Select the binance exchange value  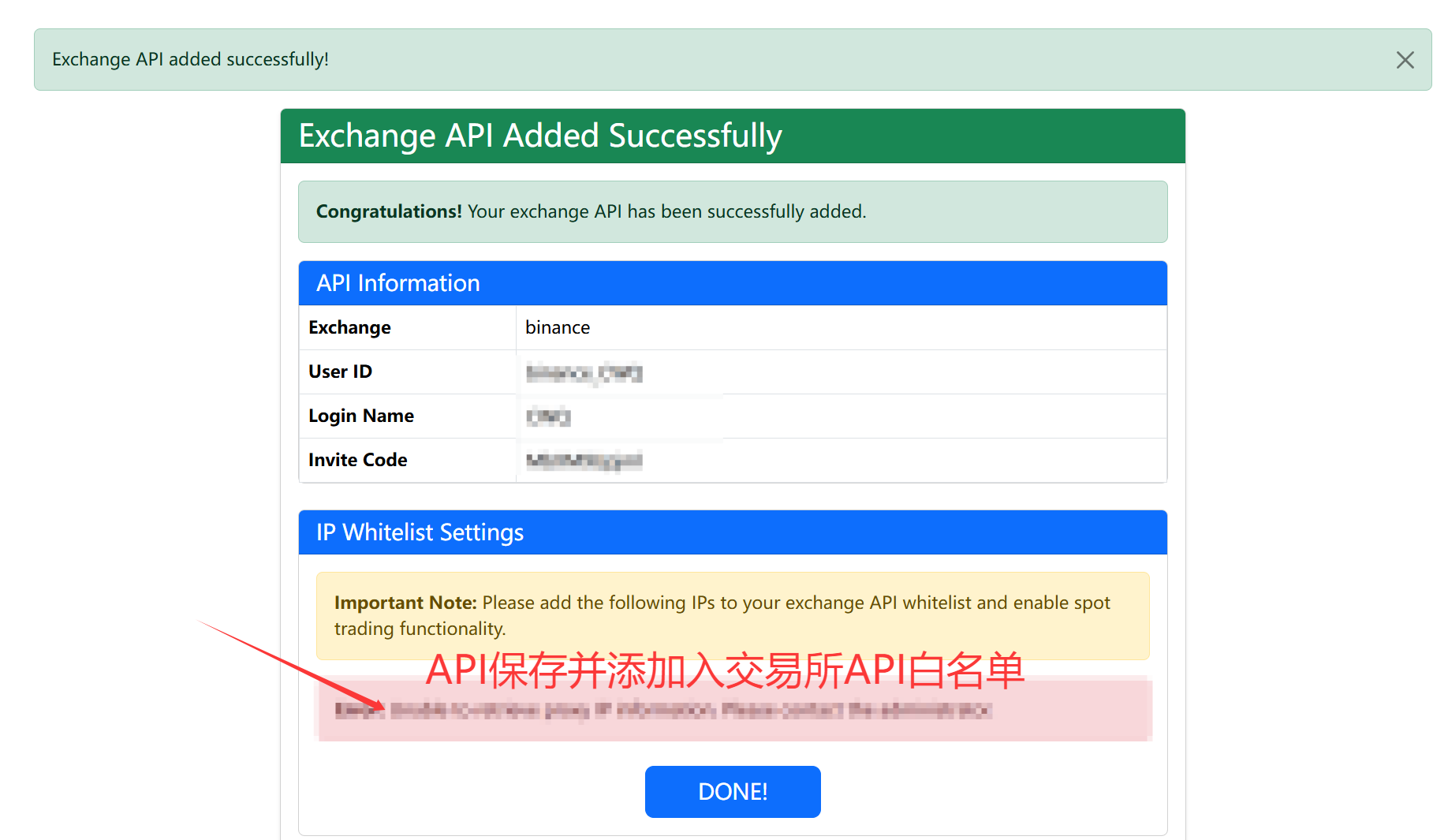pos(558,327)
